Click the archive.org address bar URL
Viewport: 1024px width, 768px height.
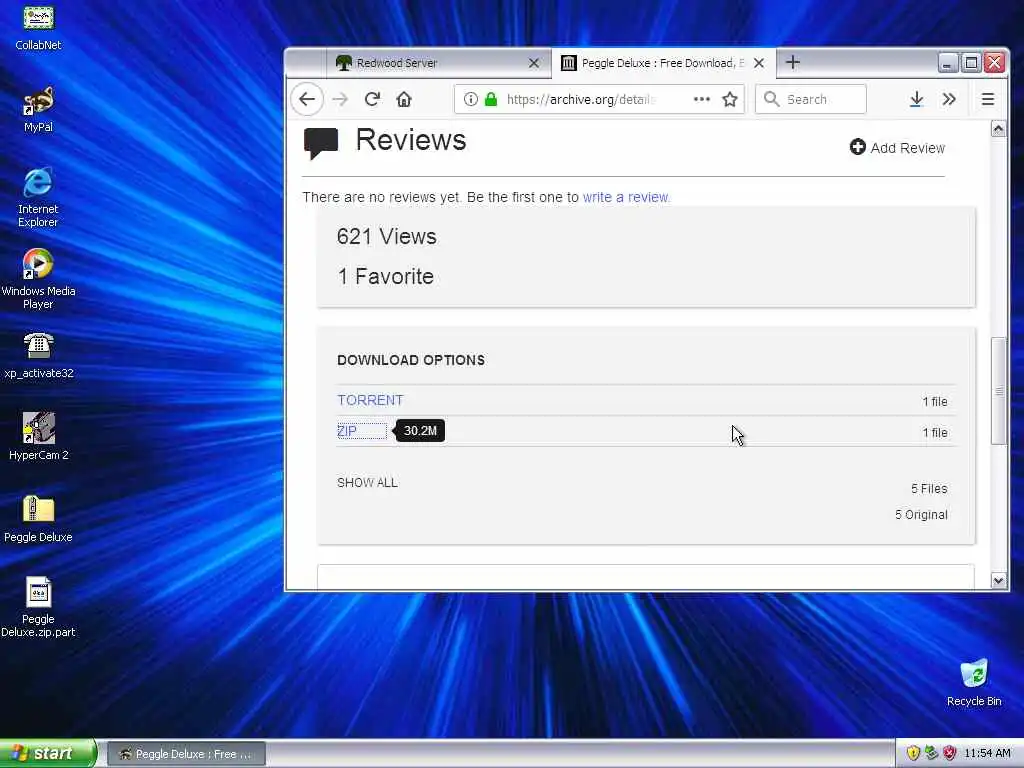[581, 99]
